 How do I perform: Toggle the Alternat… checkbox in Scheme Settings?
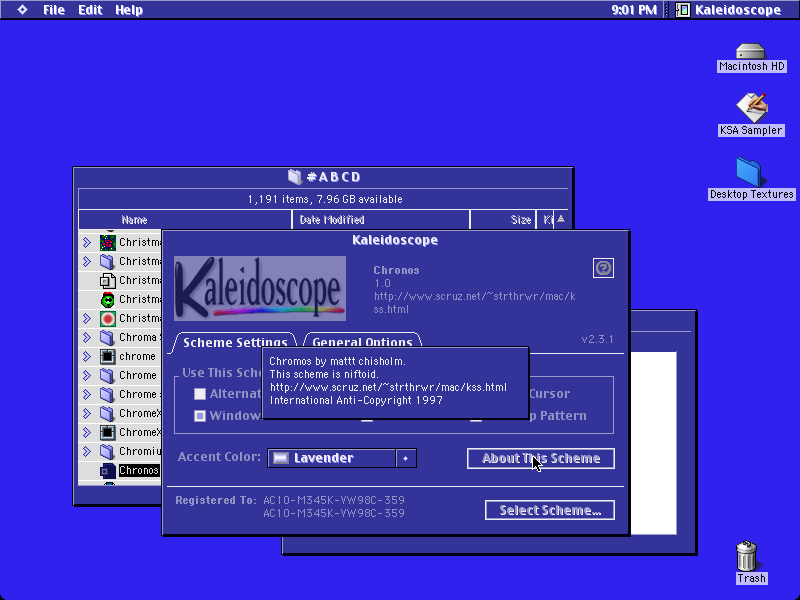(200, 394)
